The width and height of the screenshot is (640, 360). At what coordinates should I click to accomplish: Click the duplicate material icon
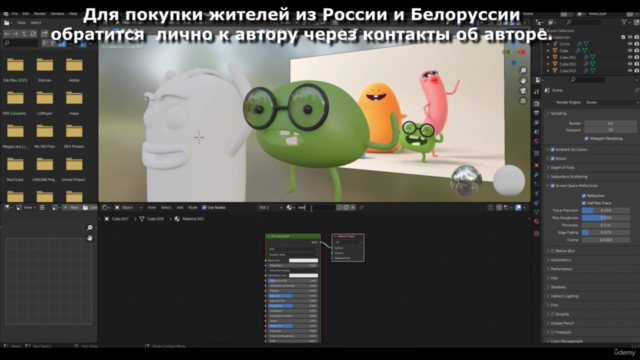pyautogui.click(x=346, y=207)
